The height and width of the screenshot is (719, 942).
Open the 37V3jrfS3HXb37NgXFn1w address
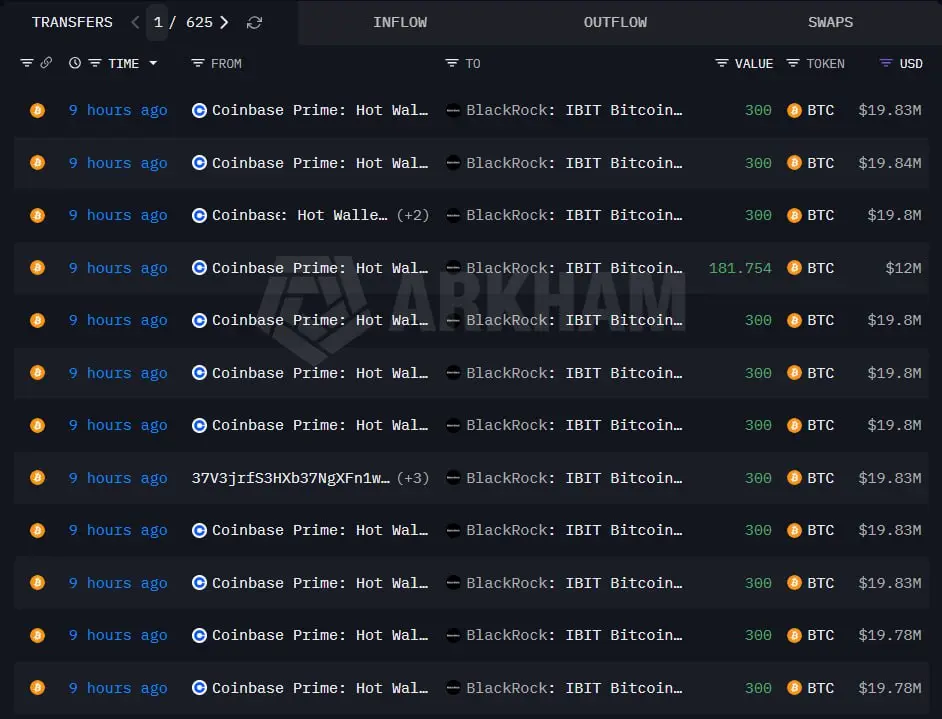[x=290, y=478]
